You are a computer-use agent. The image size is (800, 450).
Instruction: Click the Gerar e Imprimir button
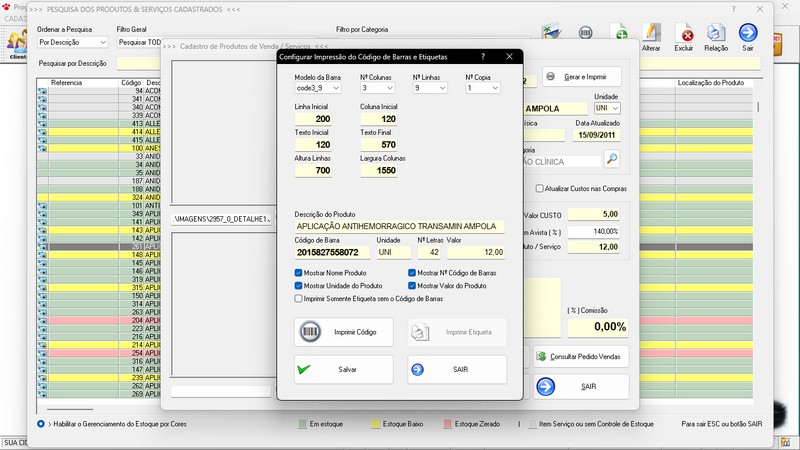pyautogui.click(x=581, y=77)
